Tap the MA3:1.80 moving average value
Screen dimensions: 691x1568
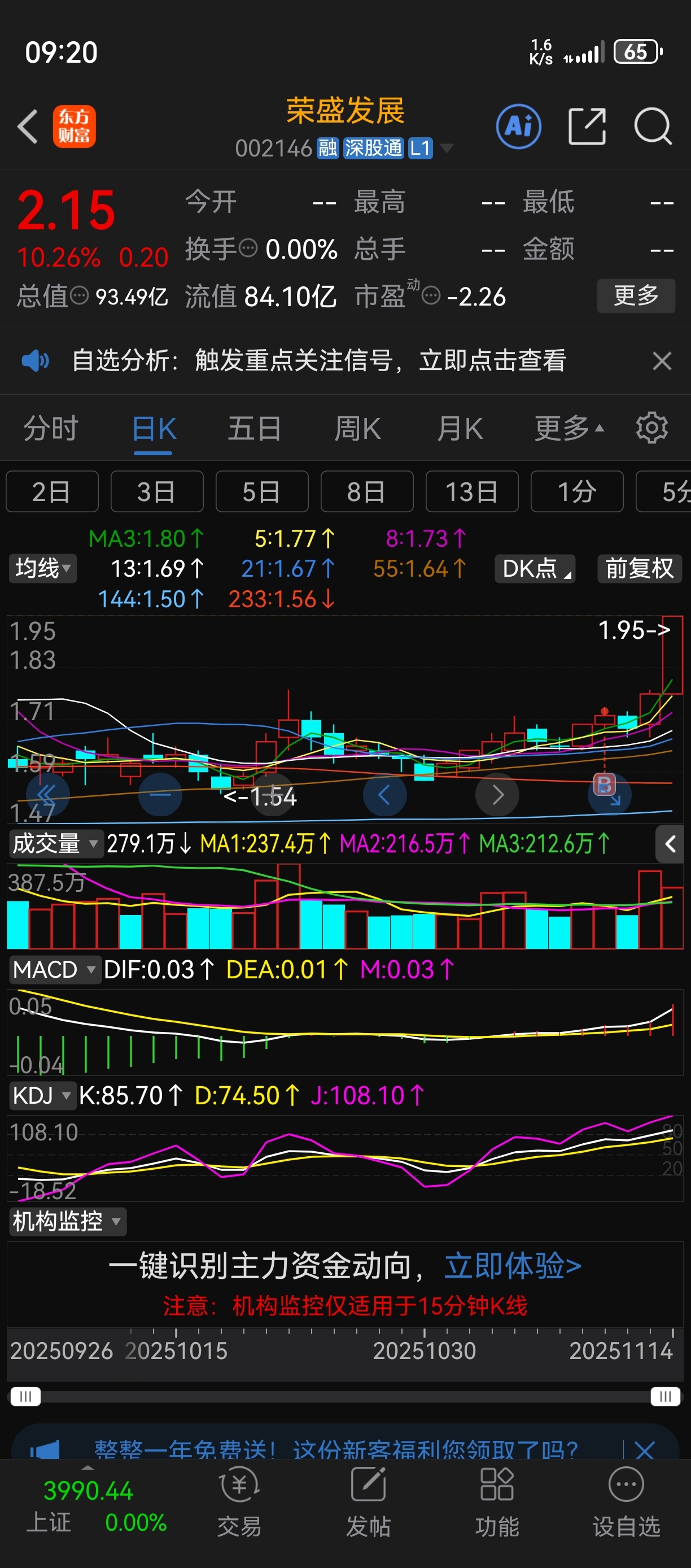pyautogui.click(x=147, y=539)
